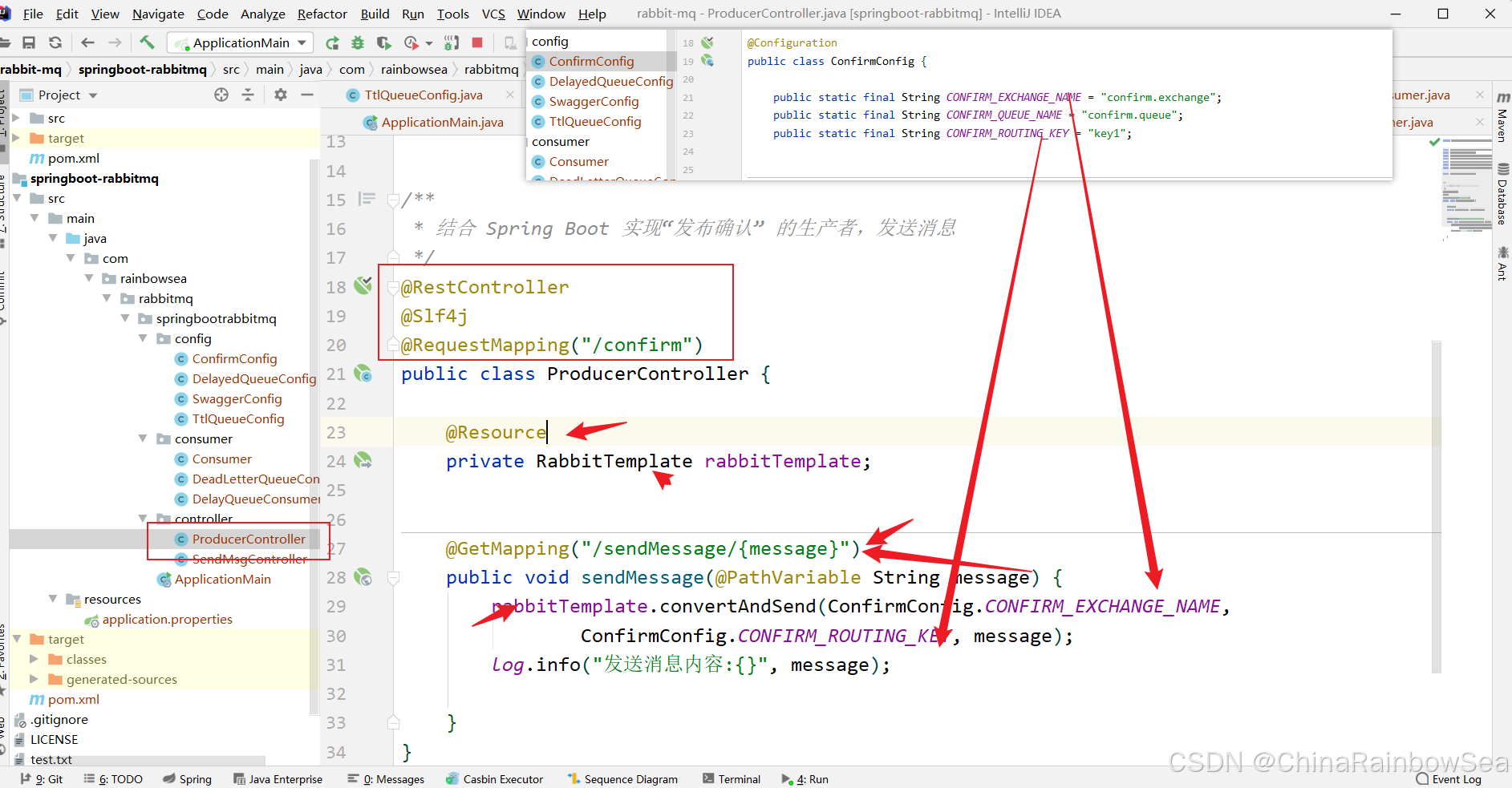Collapse the consumer package
Viewport: 1512px width, 788px height.
pos(143,438)
